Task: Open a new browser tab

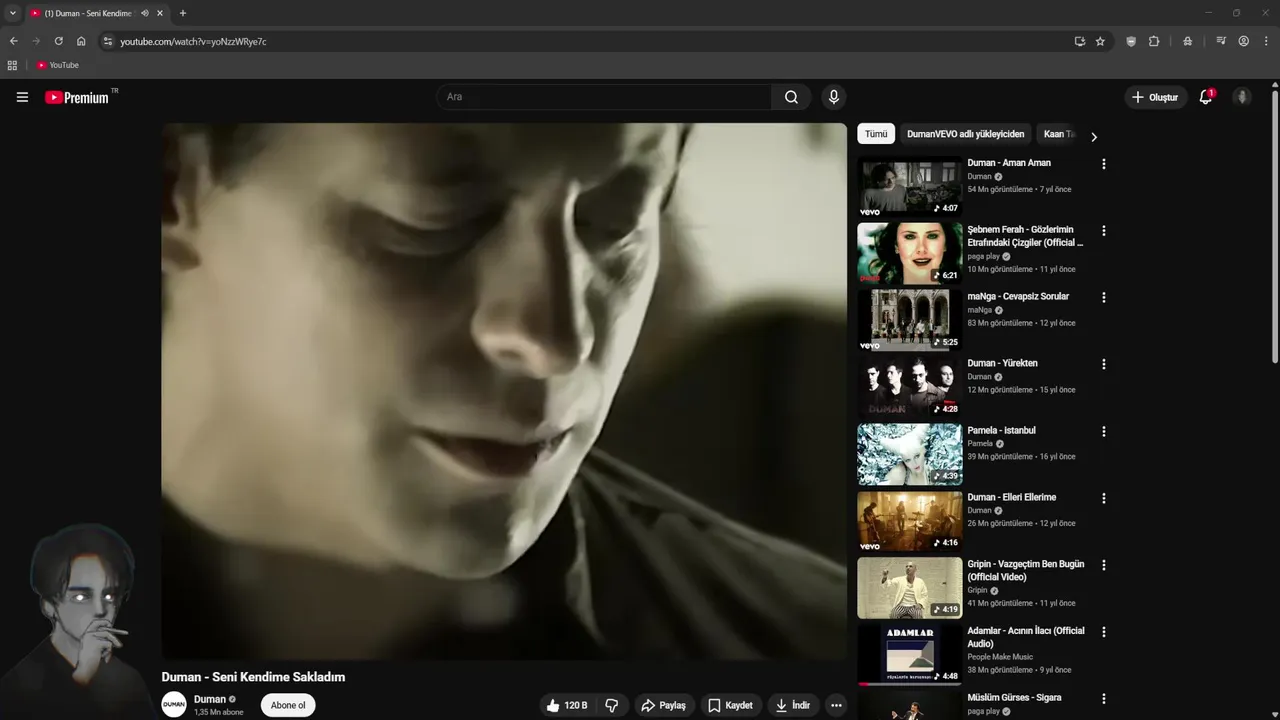Action: coord(182,13)
